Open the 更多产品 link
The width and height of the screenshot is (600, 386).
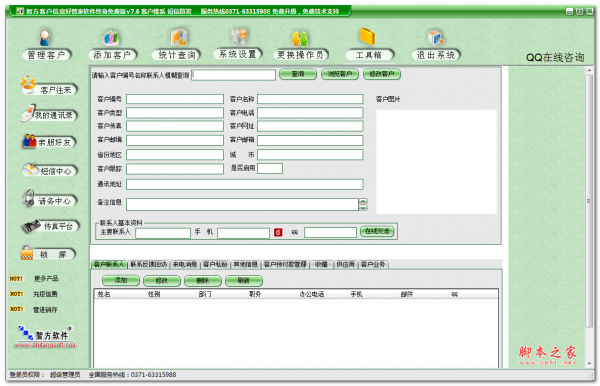[x=46, y=279]
